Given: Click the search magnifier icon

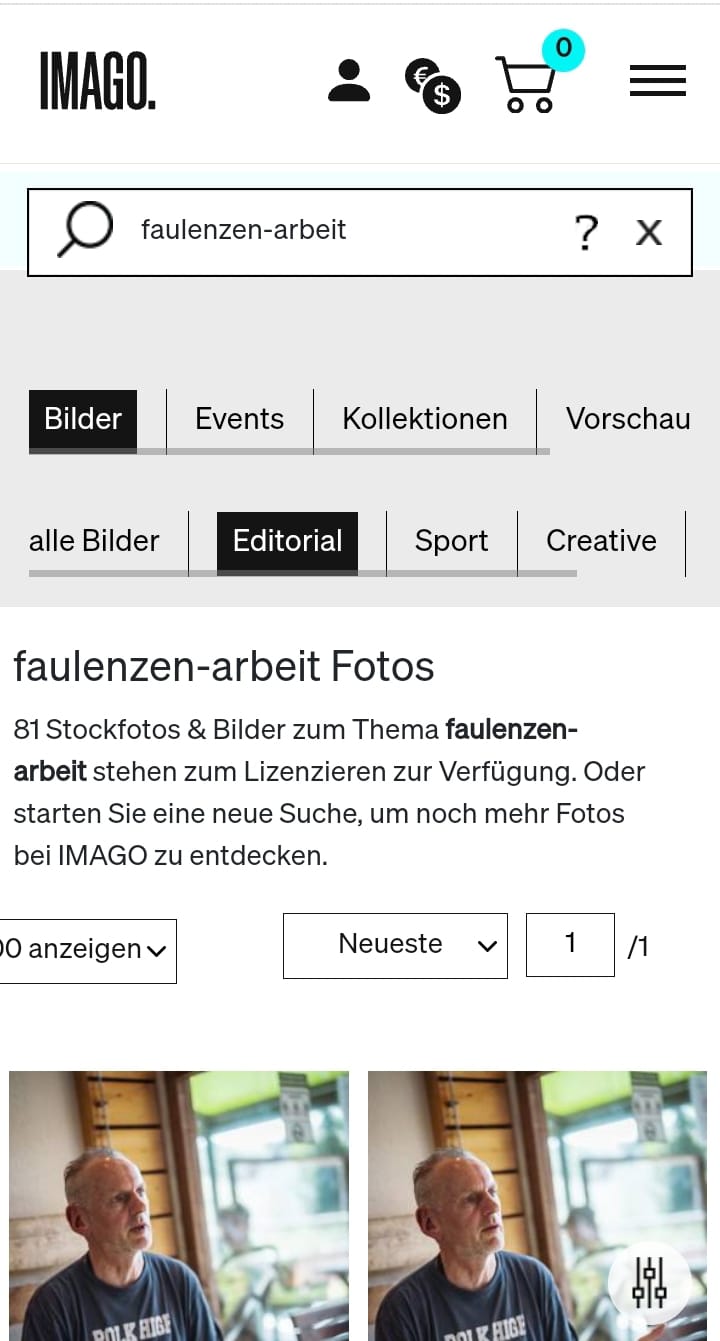Looking at the screenshot, I should [85, 230].
